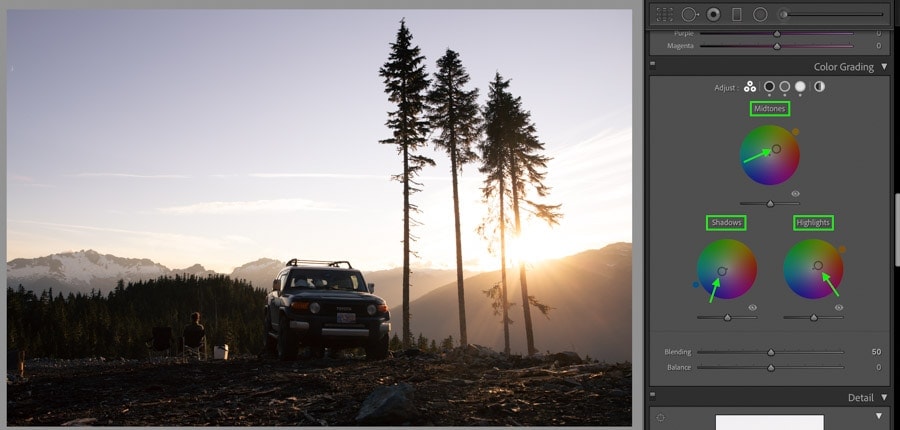Switch Adjust to Shadows view
Image resolution: width=900 pixels, height=430 pixels.
pyautogui.click(x=769, y=87)
